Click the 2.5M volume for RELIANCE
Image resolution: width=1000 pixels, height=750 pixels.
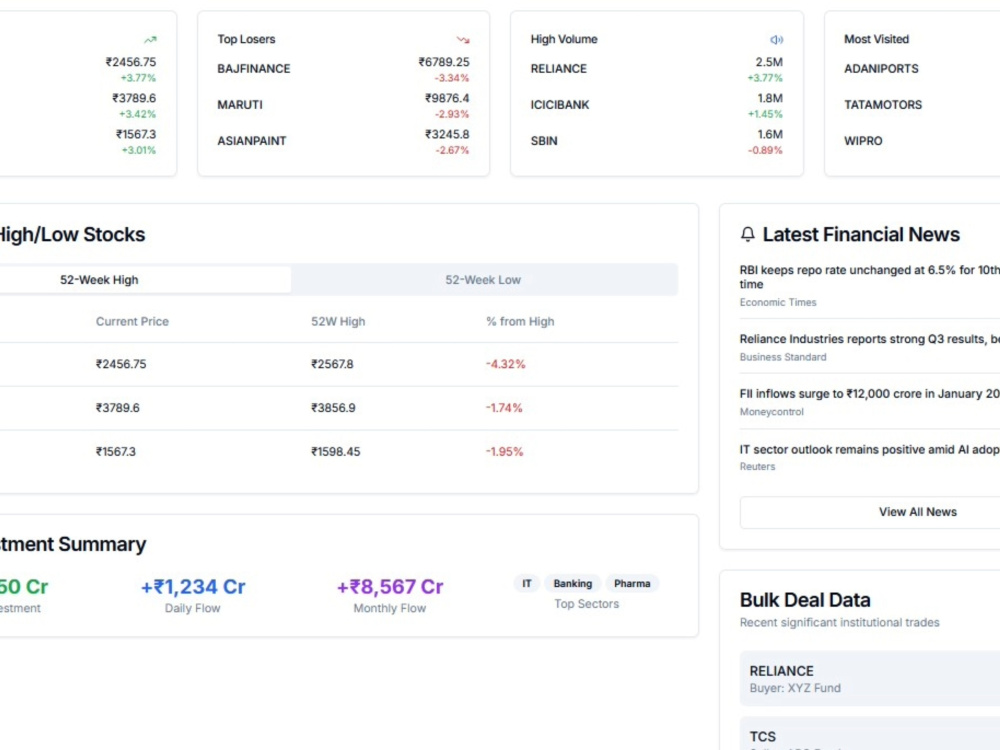769,62
